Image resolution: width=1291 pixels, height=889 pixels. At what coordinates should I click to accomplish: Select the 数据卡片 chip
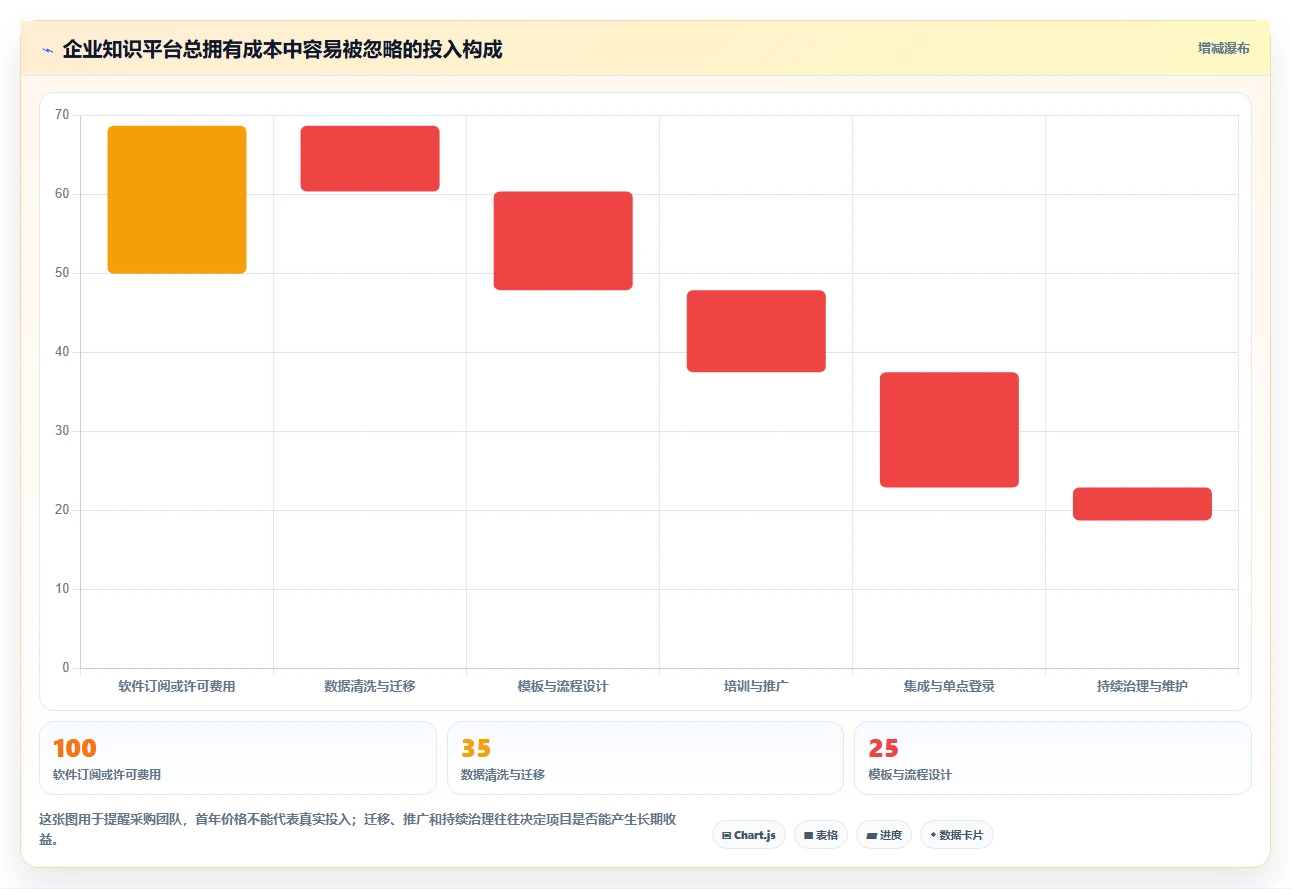tap(957, 835)
